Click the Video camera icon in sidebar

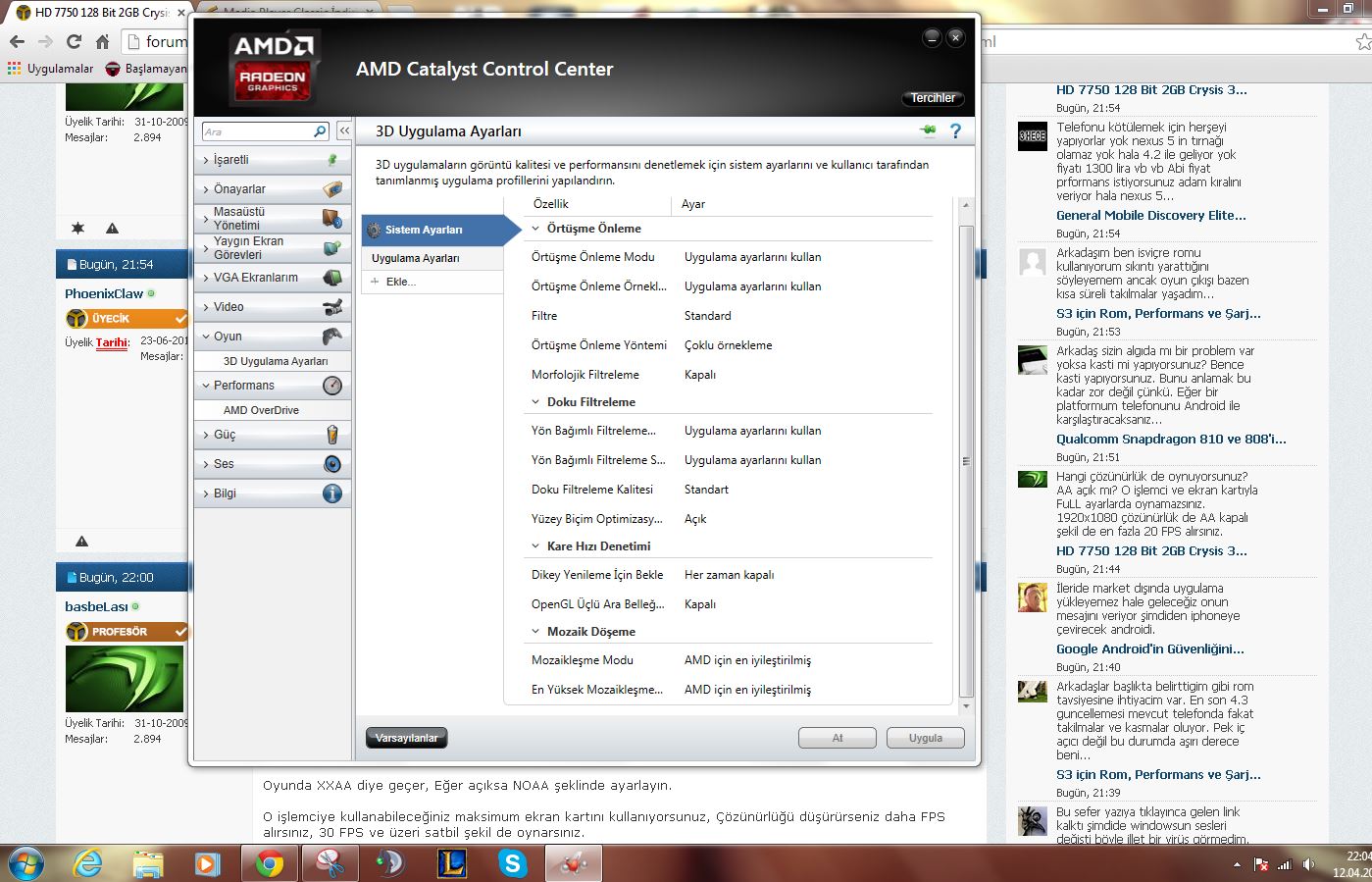click(332, 307)
